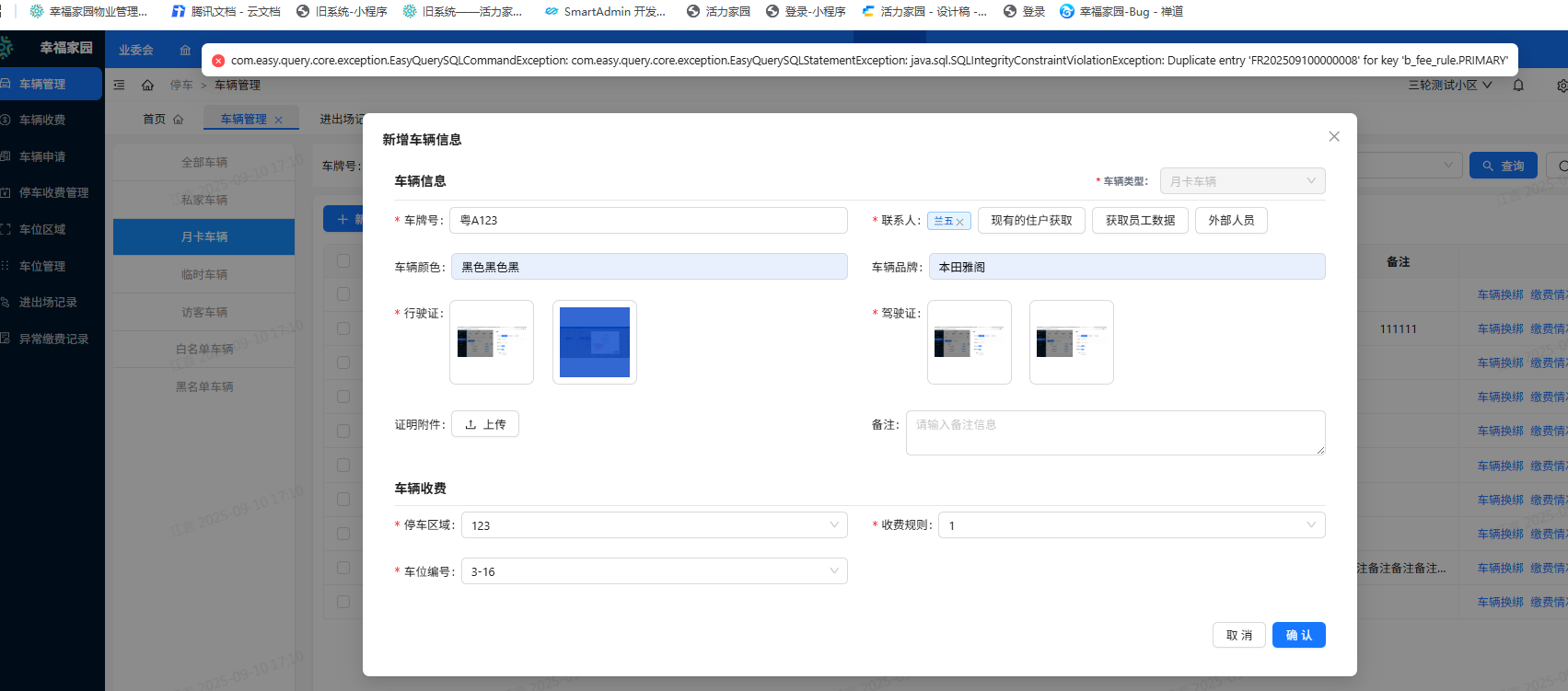Click the 查询 search button
This screenshot has height=691, width=1568.
pos(1503,166)
